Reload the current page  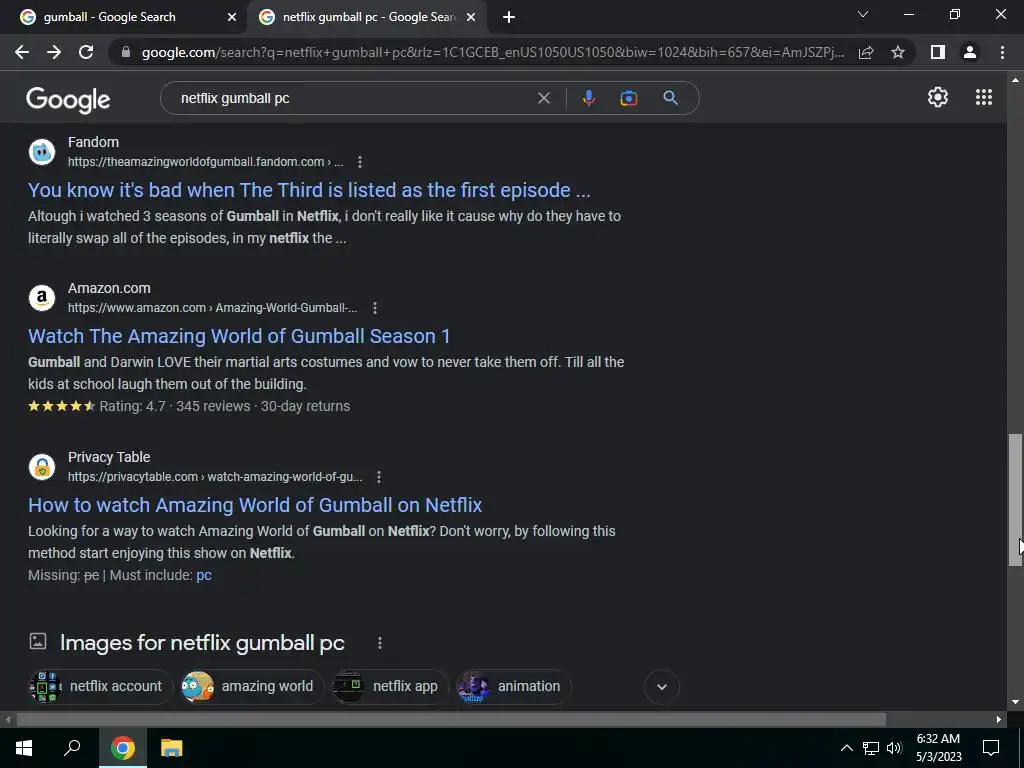(86, 52)
